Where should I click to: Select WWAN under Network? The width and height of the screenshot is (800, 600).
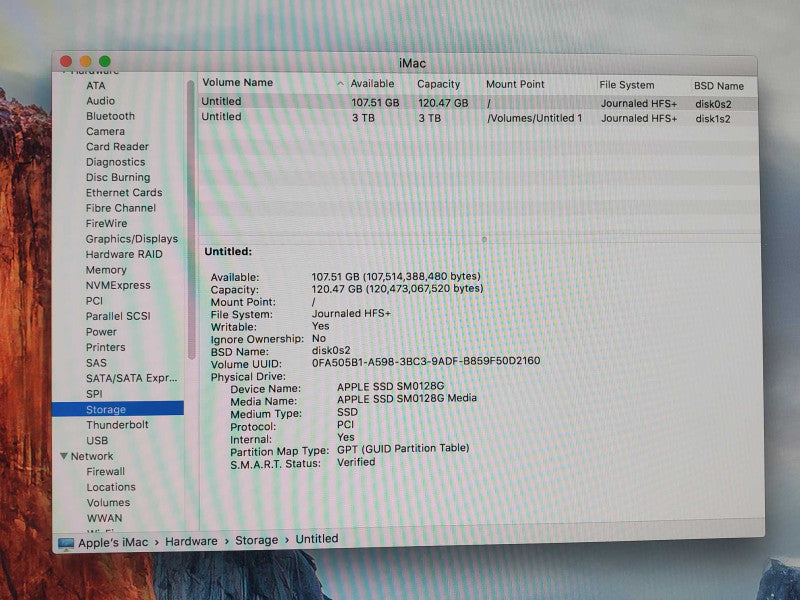coord(104,518)
